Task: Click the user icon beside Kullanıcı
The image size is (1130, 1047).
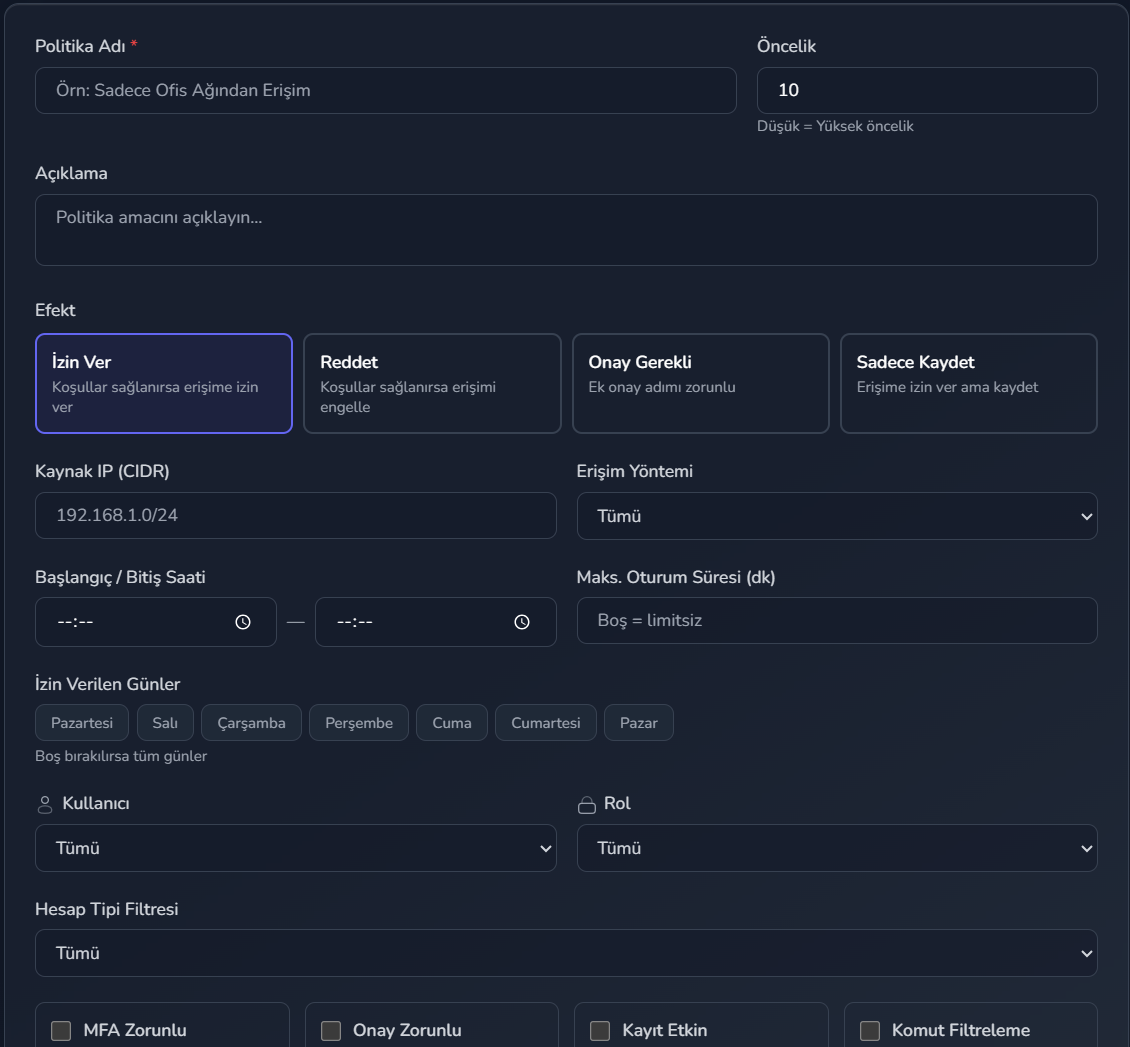Action: tap(45, 805)
